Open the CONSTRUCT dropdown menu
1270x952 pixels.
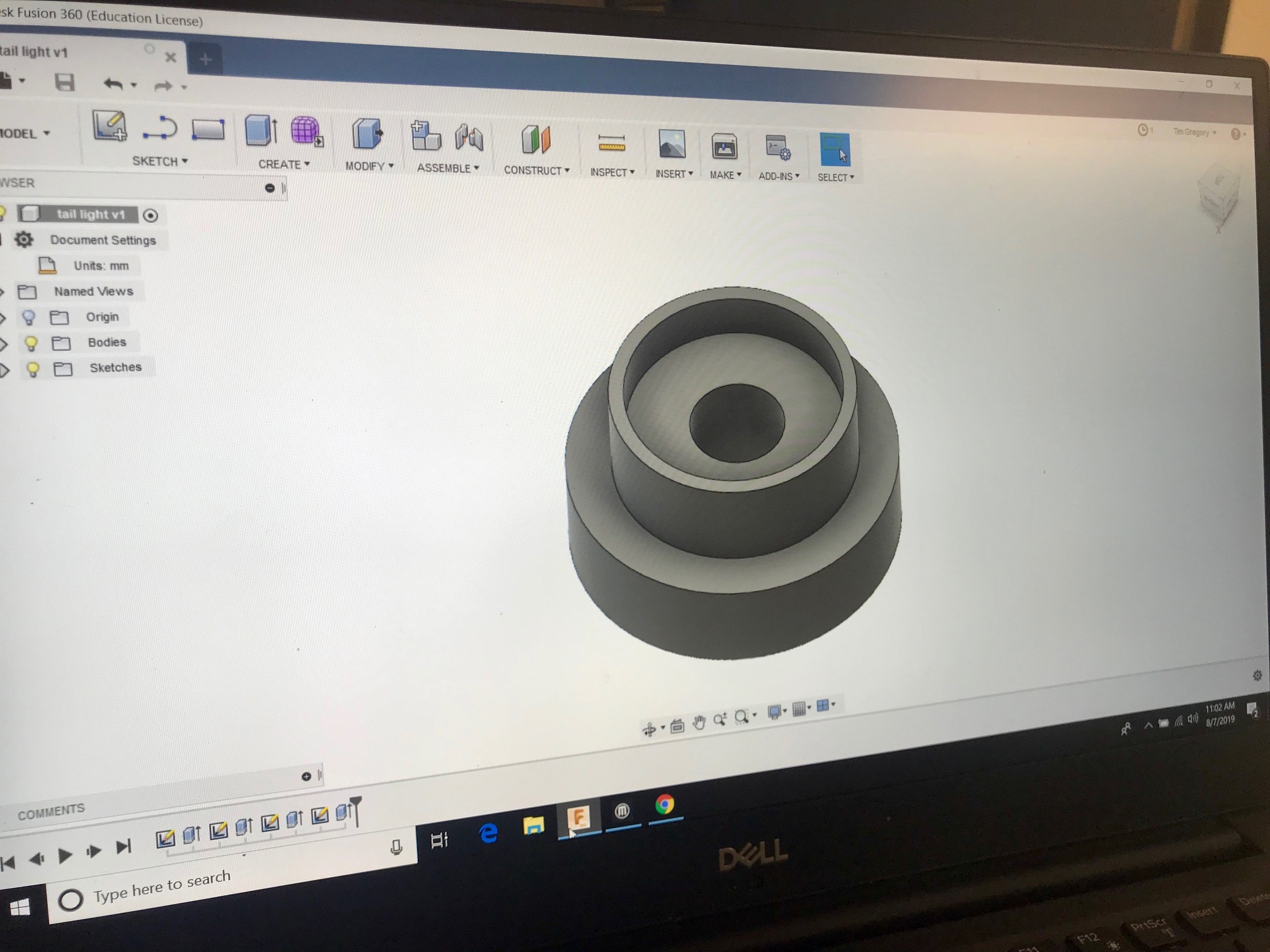point(536,171)
